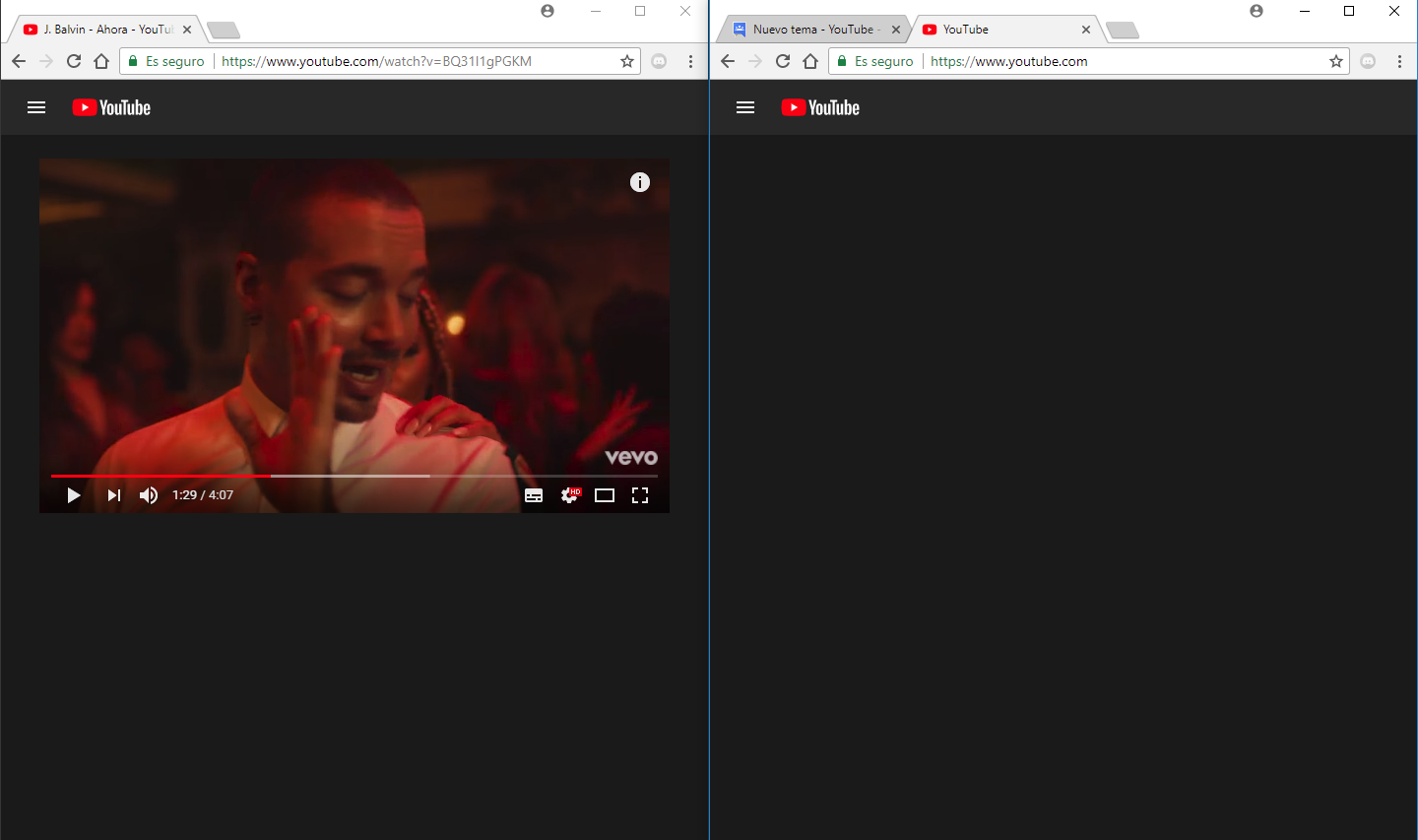The image size is (1418, 840).
Task: Click the 1:29 / 4:07 time display
Action: click(x=203, y=495)
